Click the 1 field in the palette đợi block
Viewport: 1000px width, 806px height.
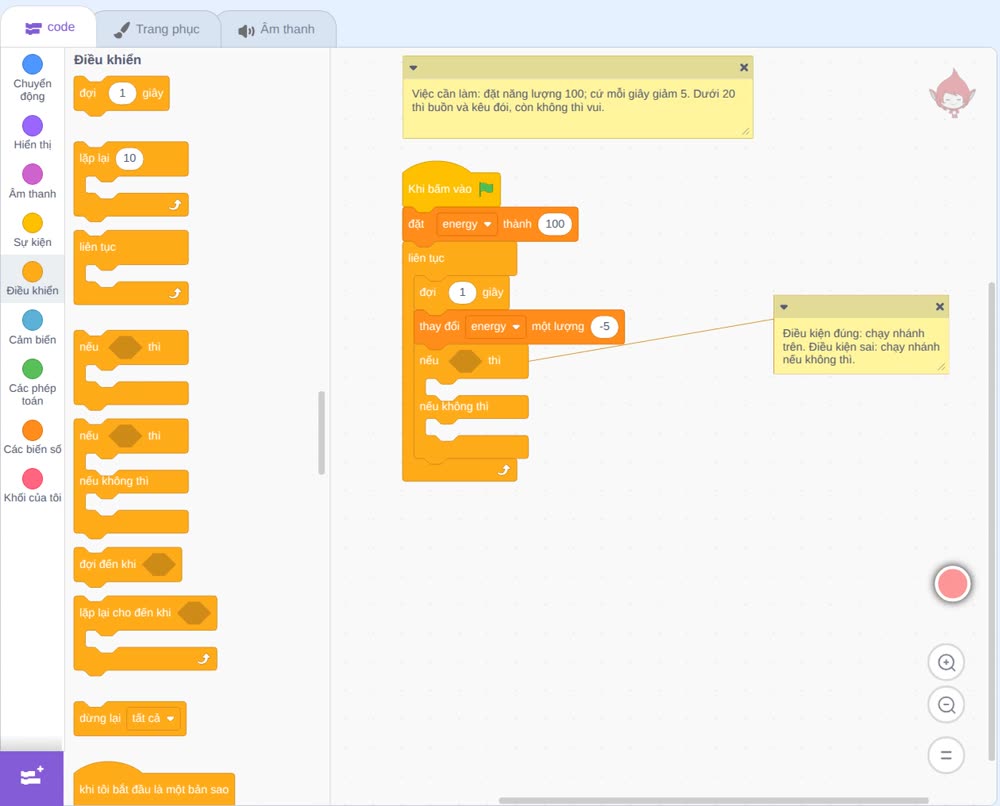pyautogui.click(x=122, y=93)
